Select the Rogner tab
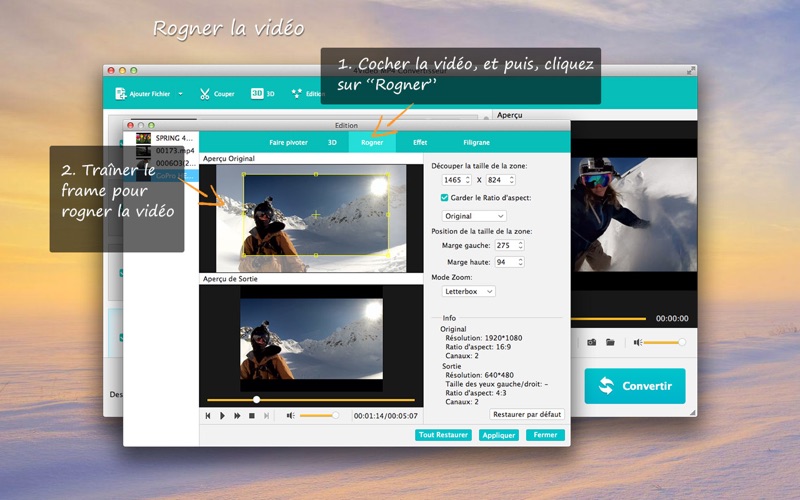Screen dimensions: 800x500 click(x=372, y=142)
